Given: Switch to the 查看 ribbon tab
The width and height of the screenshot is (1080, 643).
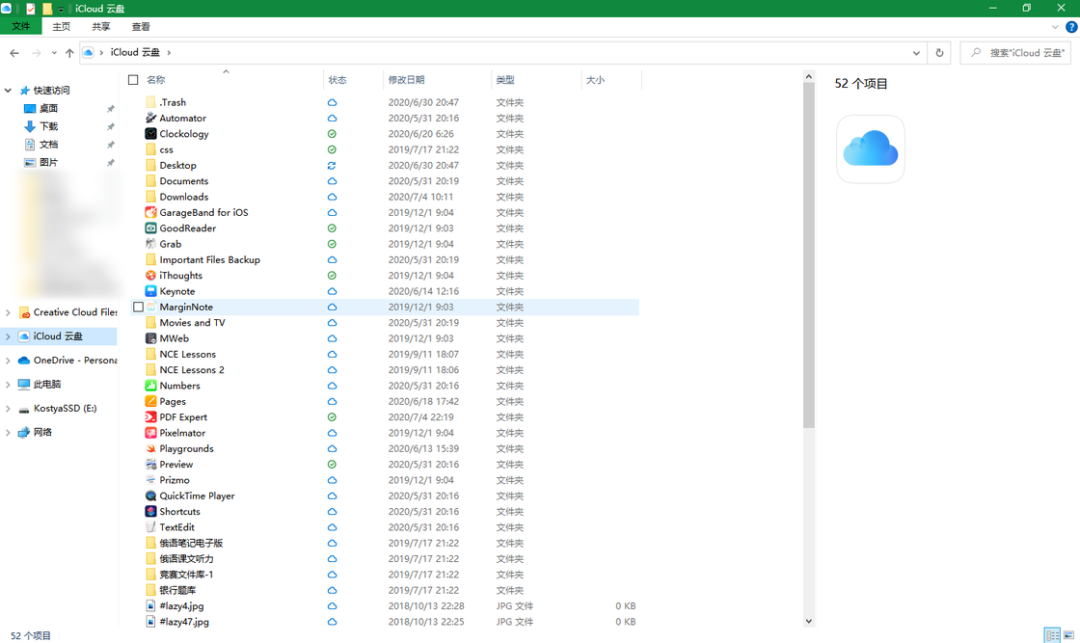Looking at the screenshot, I should point(141,27).
